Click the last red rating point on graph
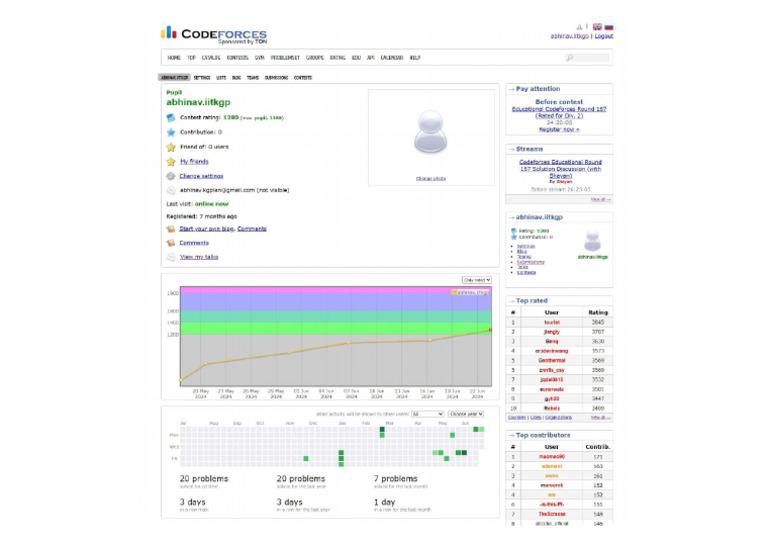The height and width of the screenshot is (543, 768). point(490,329)
